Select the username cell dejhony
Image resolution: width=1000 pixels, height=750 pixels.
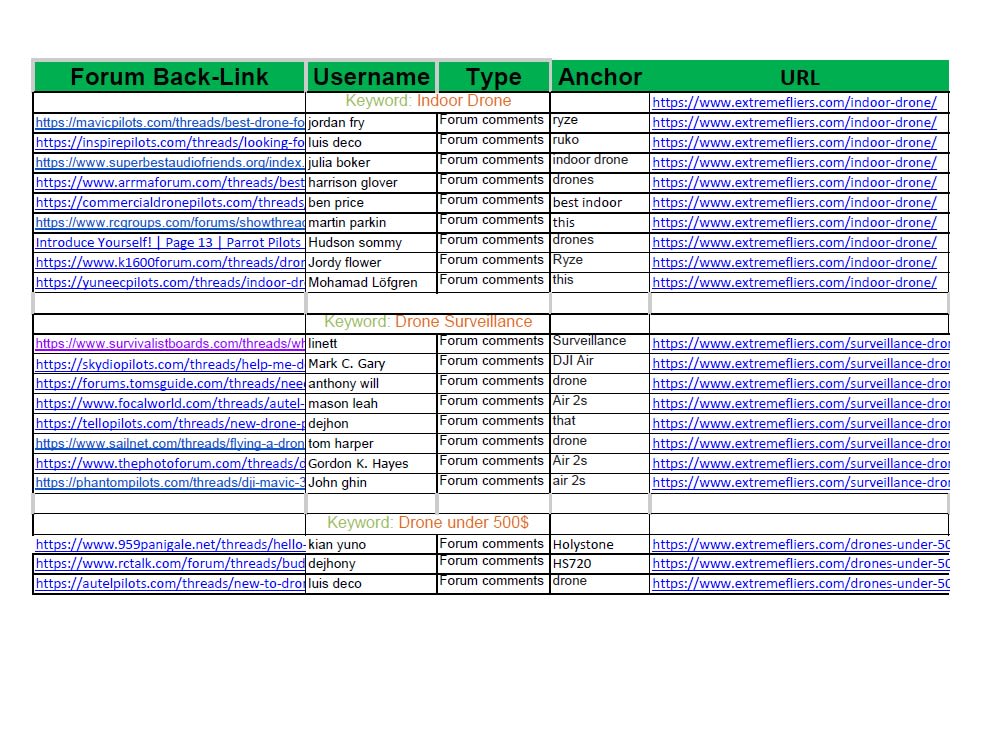[x=372, y=564]
